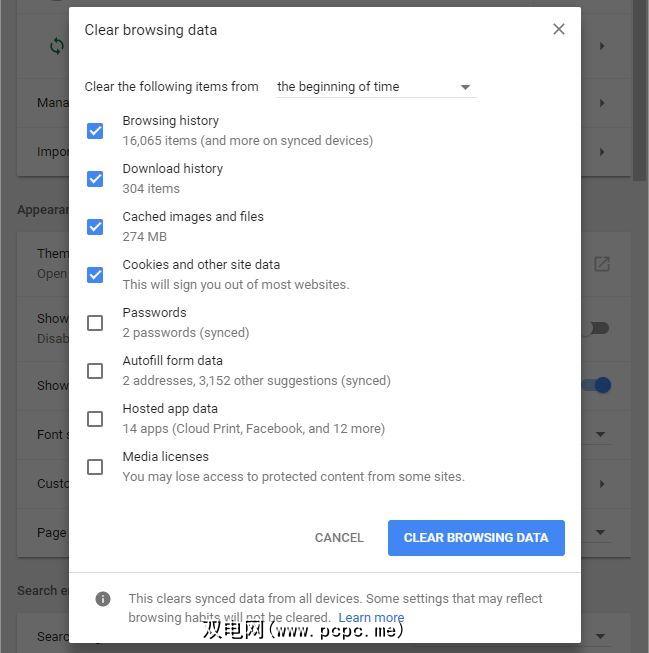Uncheck the Browsing history checkbox

pyautogui.click(x=95, y=131)
